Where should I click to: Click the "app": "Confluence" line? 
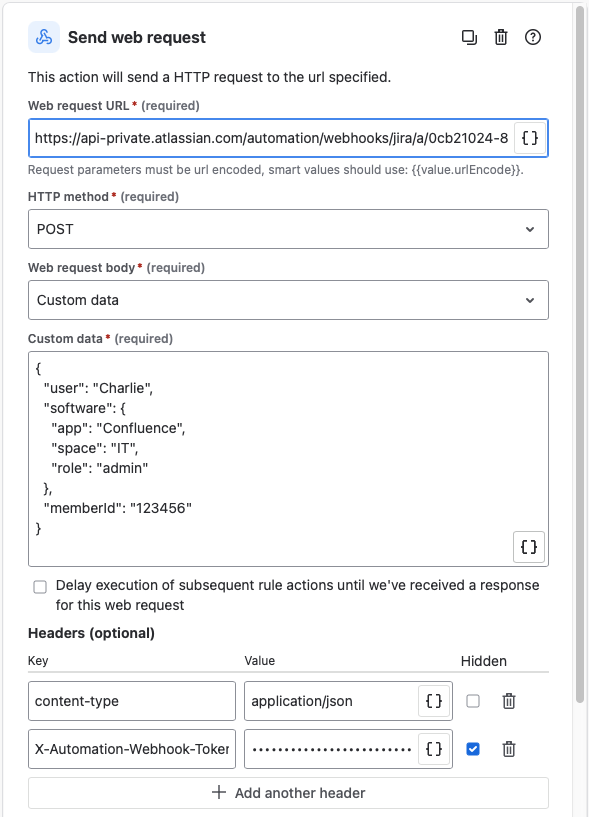tap(118, 428)
